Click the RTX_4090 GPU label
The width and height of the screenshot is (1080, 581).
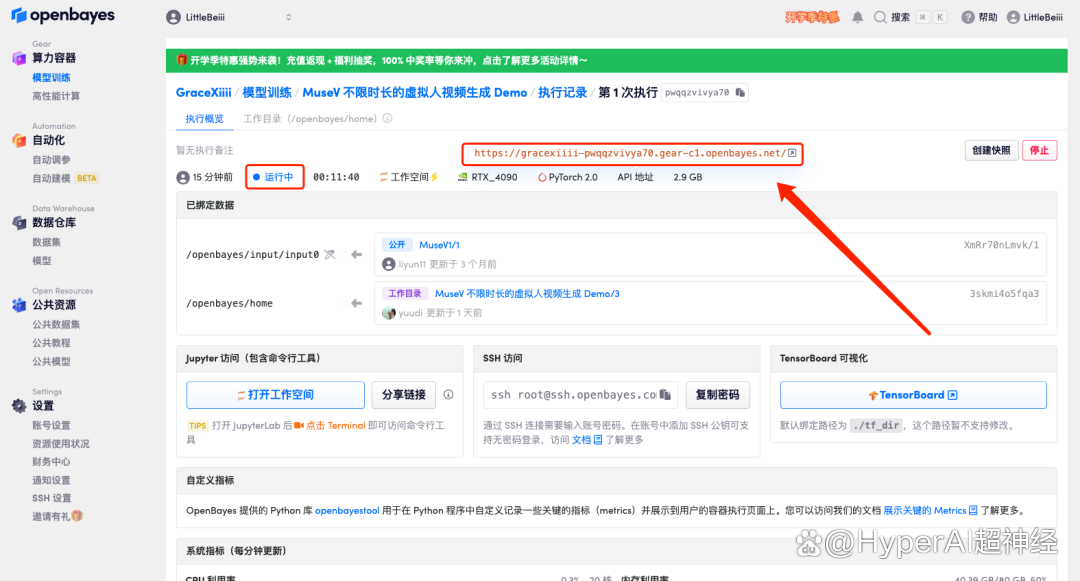coord(488,177)
